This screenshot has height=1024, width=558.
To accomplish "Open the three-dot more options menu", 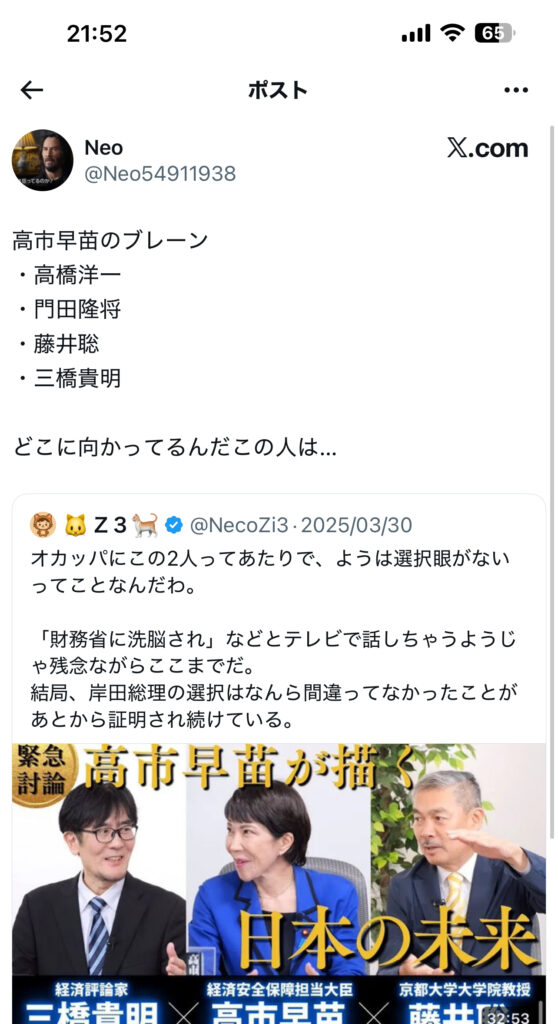I will [x=516, y=90].
